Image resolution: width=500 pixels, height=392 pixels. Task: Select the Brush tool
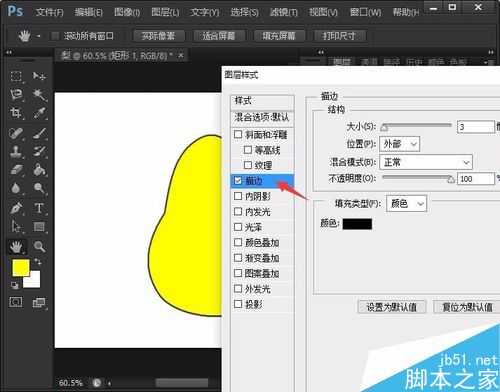39,133
